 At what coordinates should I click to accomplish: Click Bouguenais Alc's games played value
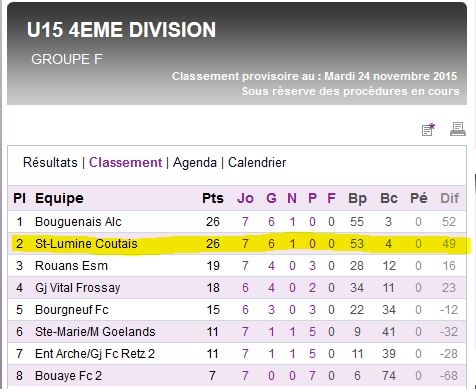pos(245,222)
